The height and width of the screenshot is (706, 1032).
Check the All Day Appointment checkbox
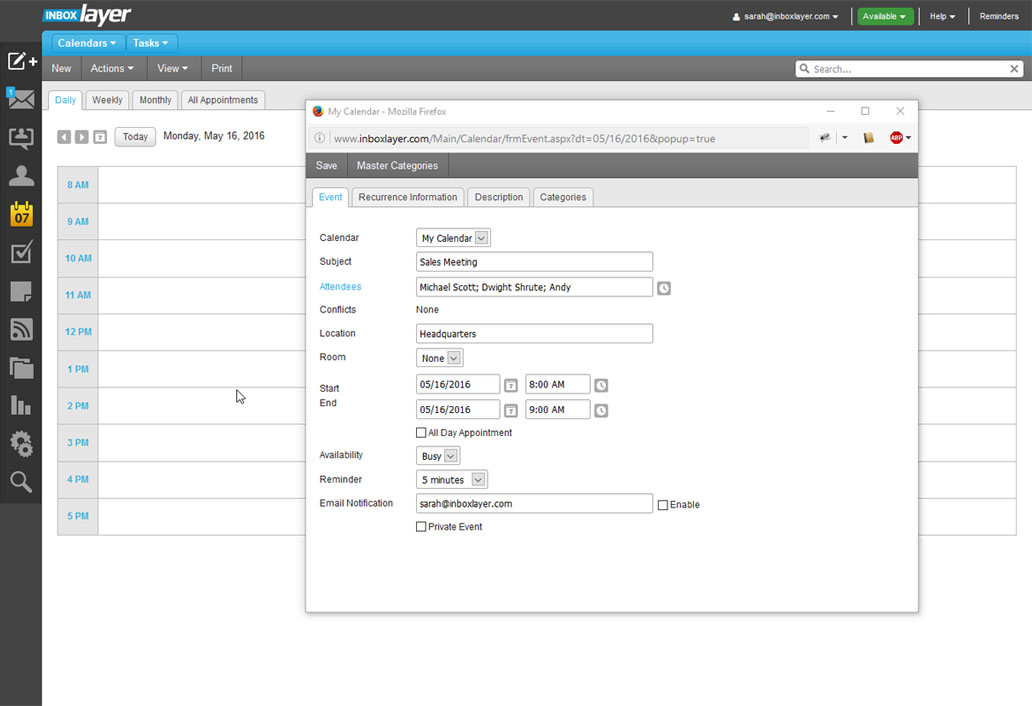pyautogui.click(x=421, y=433)
